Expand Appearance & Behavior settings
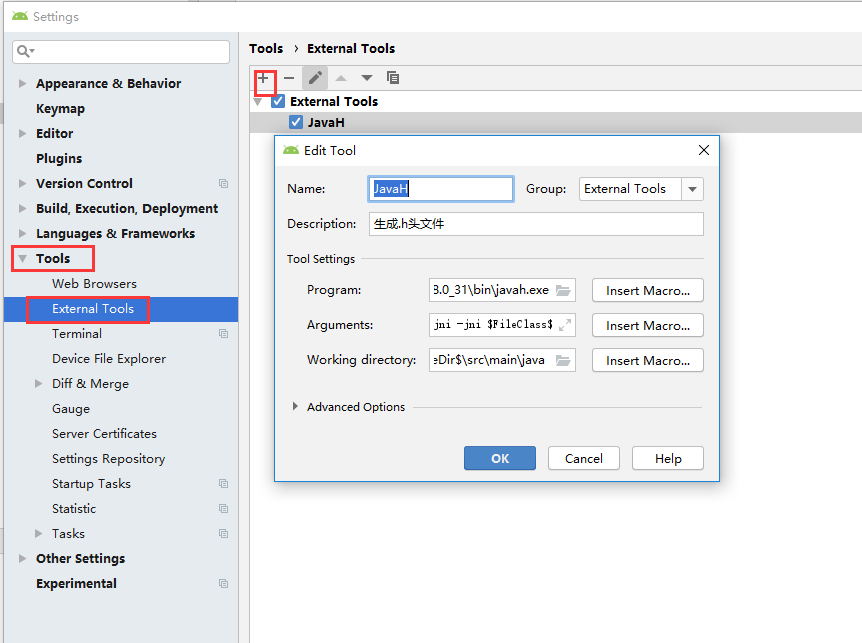This screenshot has height=643, width=862. pyautogui.click(x=23, y=84)
